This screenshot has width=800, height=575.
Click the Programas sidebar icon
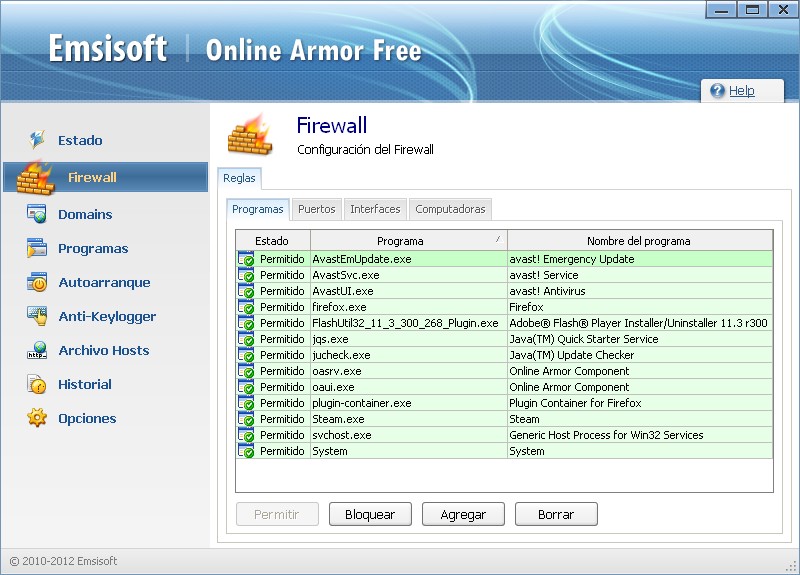coord(37,248)
